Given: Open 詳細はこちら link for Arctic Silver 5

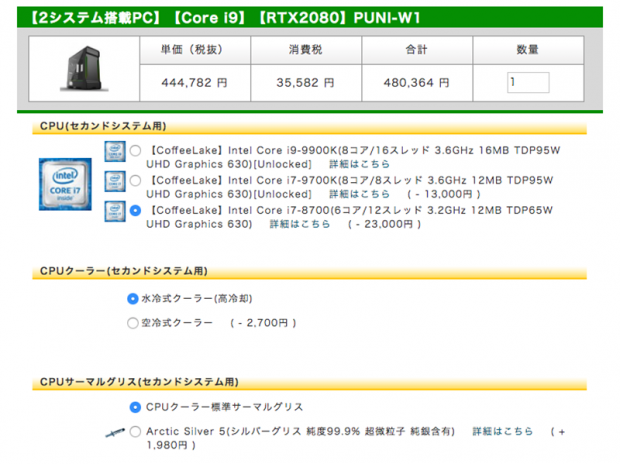Looking at the screenshot, I should coord(503,432).
